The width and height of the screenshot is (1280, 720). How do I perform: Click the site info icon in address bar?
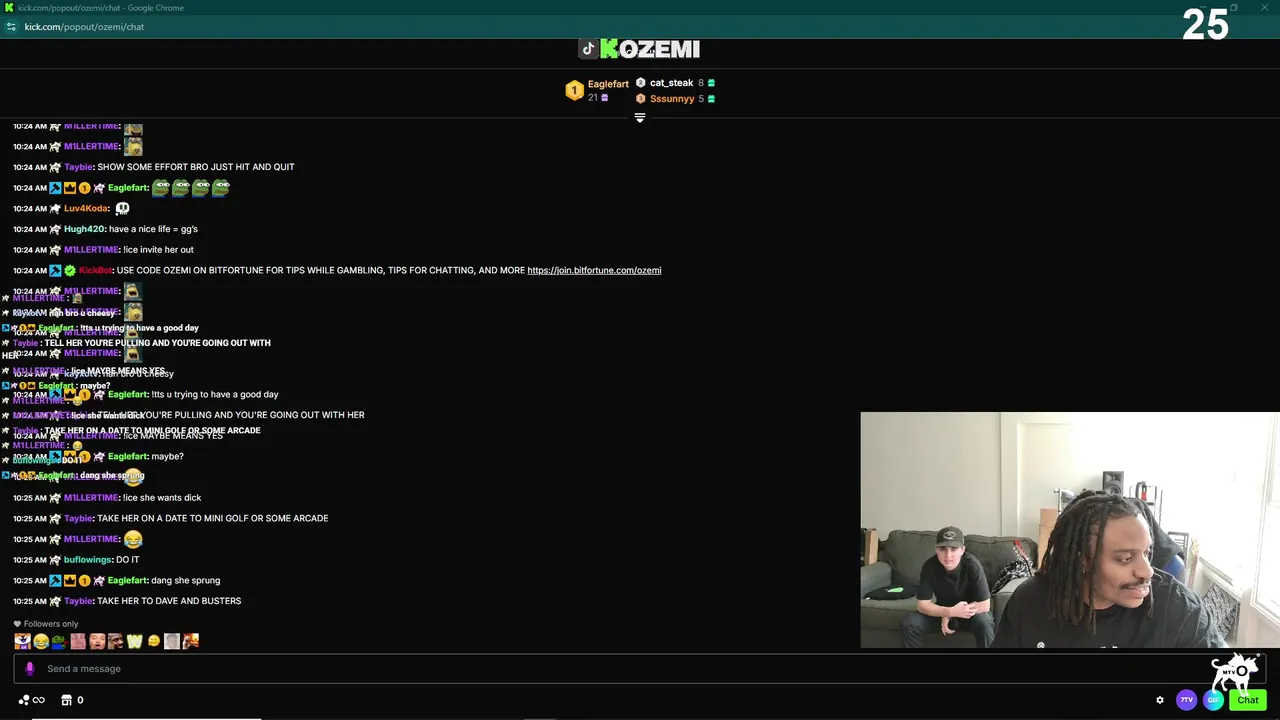click(x=11, y=27)
